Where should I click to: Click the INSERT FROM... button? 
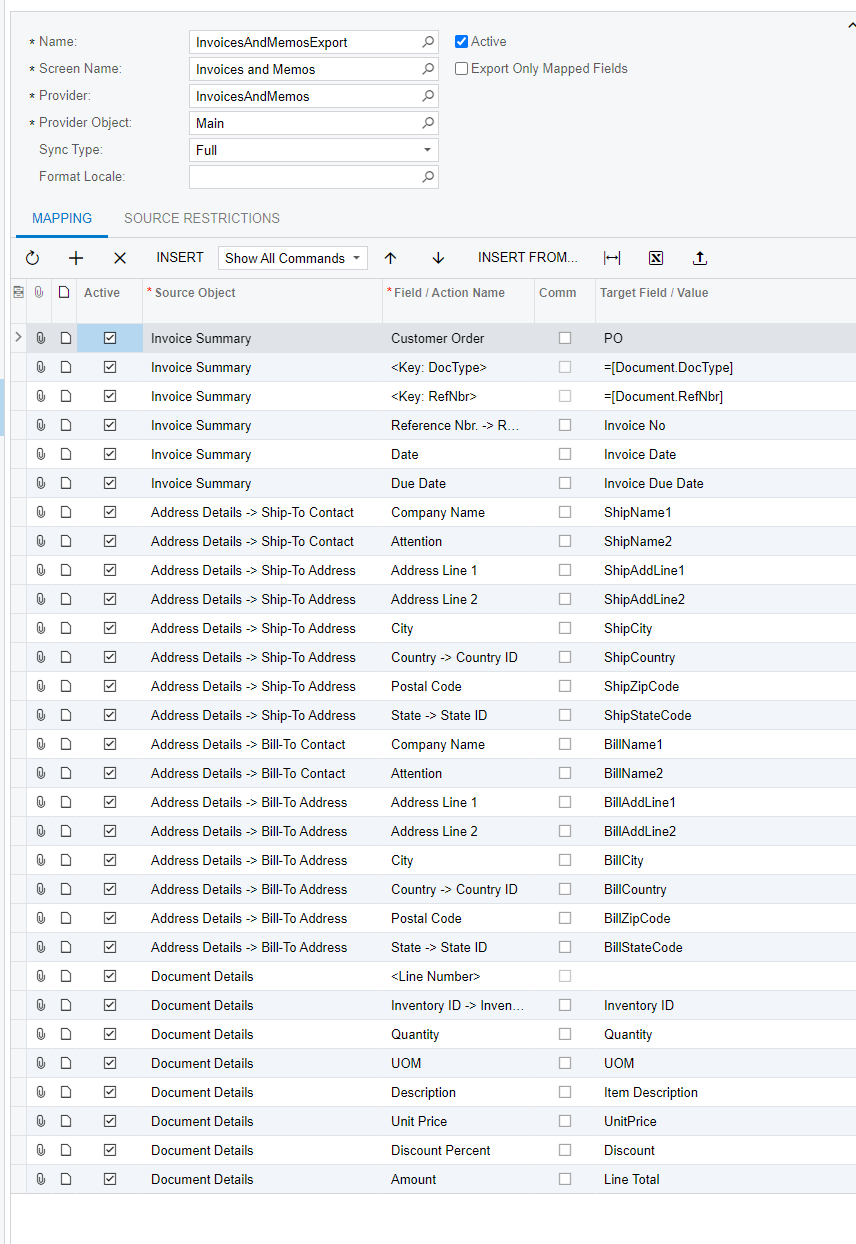[528, 258]
